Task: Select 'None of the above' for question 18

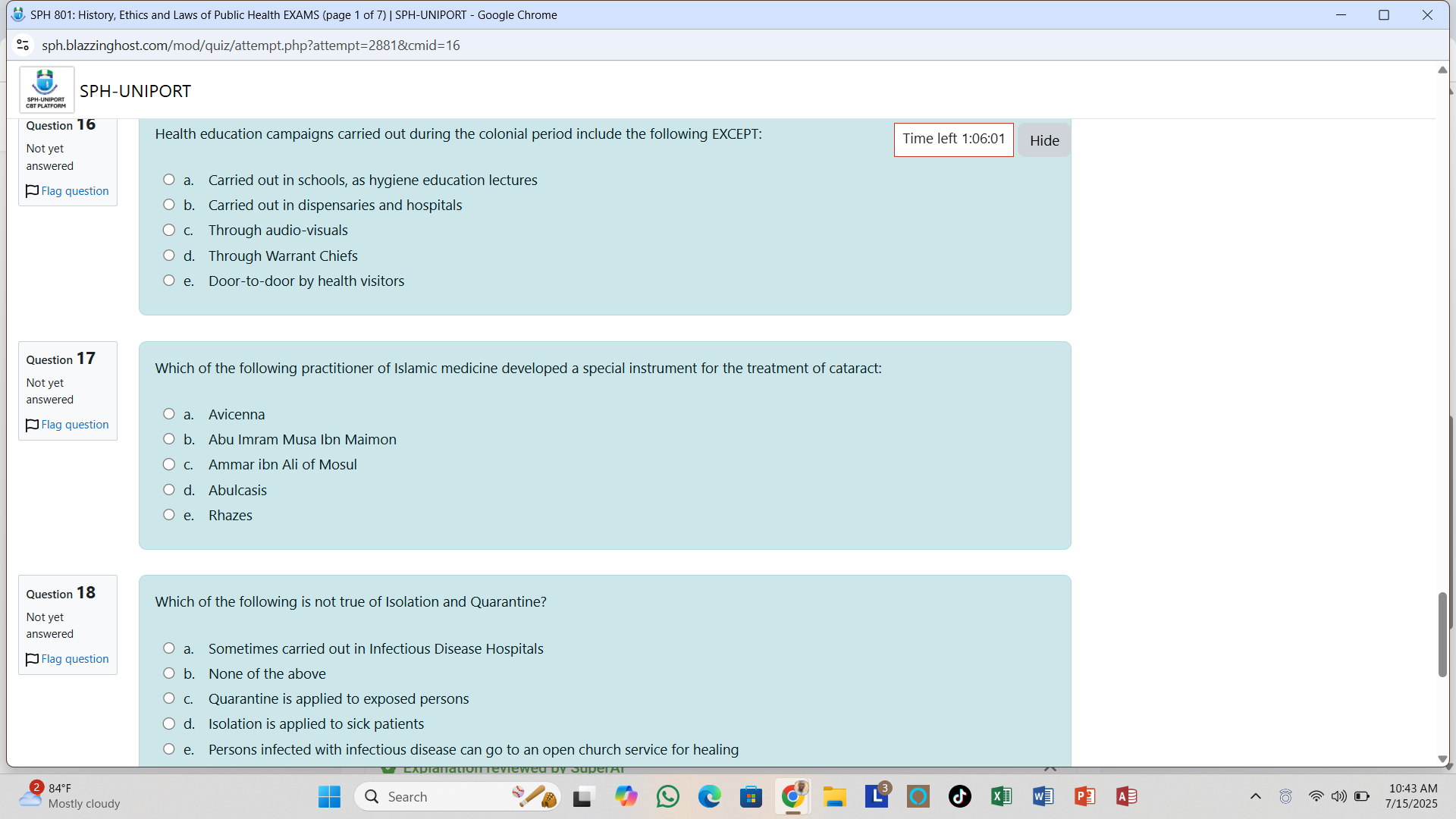Action: click(x=169, y=673)
